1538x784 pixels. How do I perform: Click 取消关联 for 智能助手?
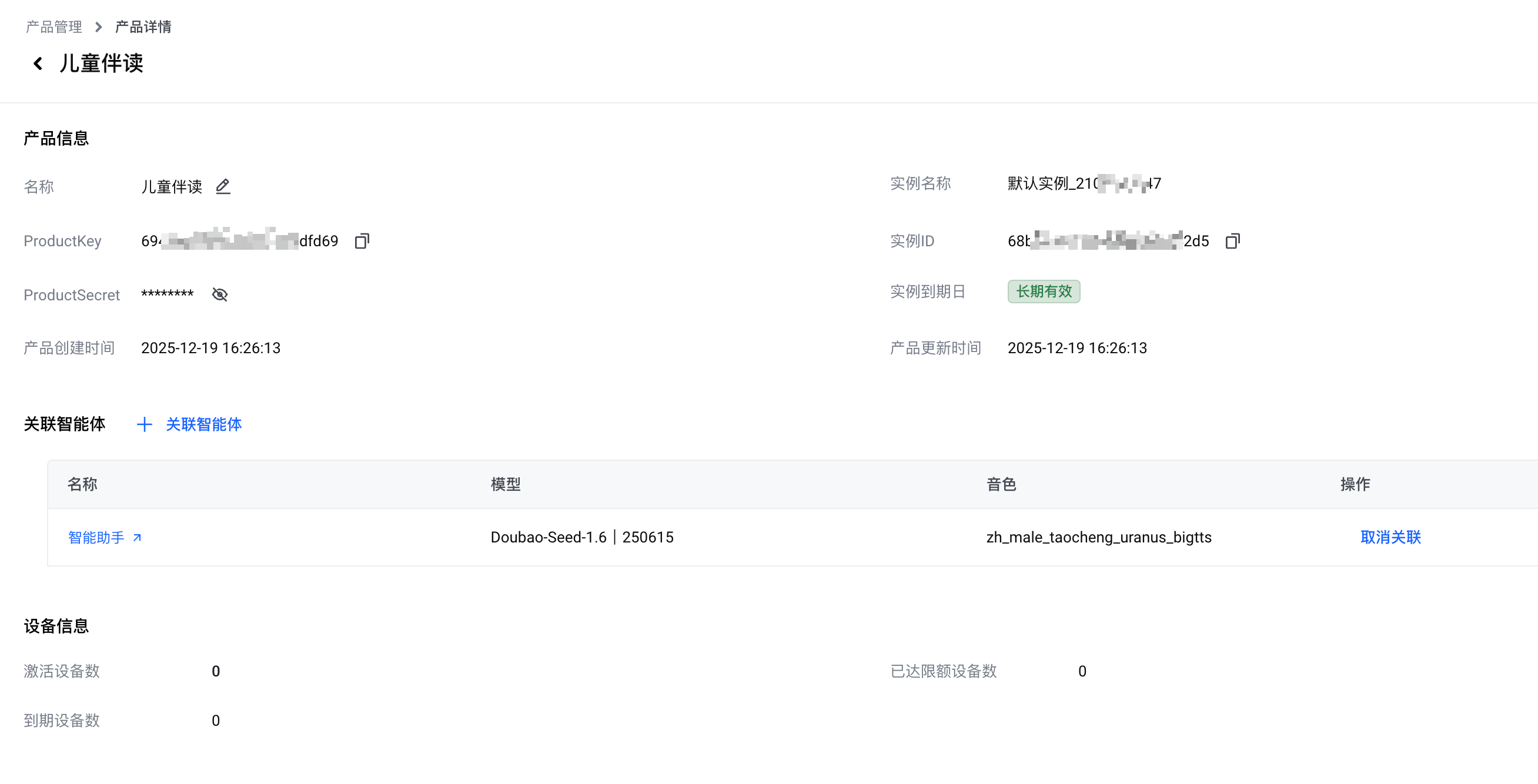tap(1390, 538)
